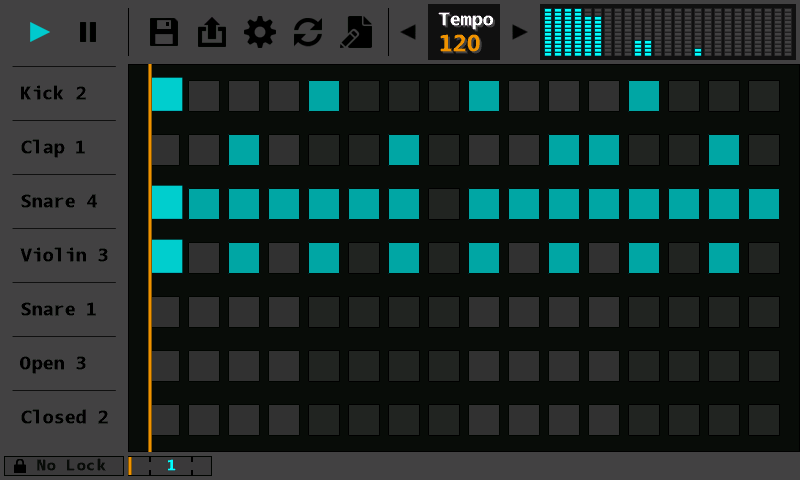This screenshot has height=480, width=800.
Task: Enable Snare 1 step 1
Action: click(x=165, y=312)
